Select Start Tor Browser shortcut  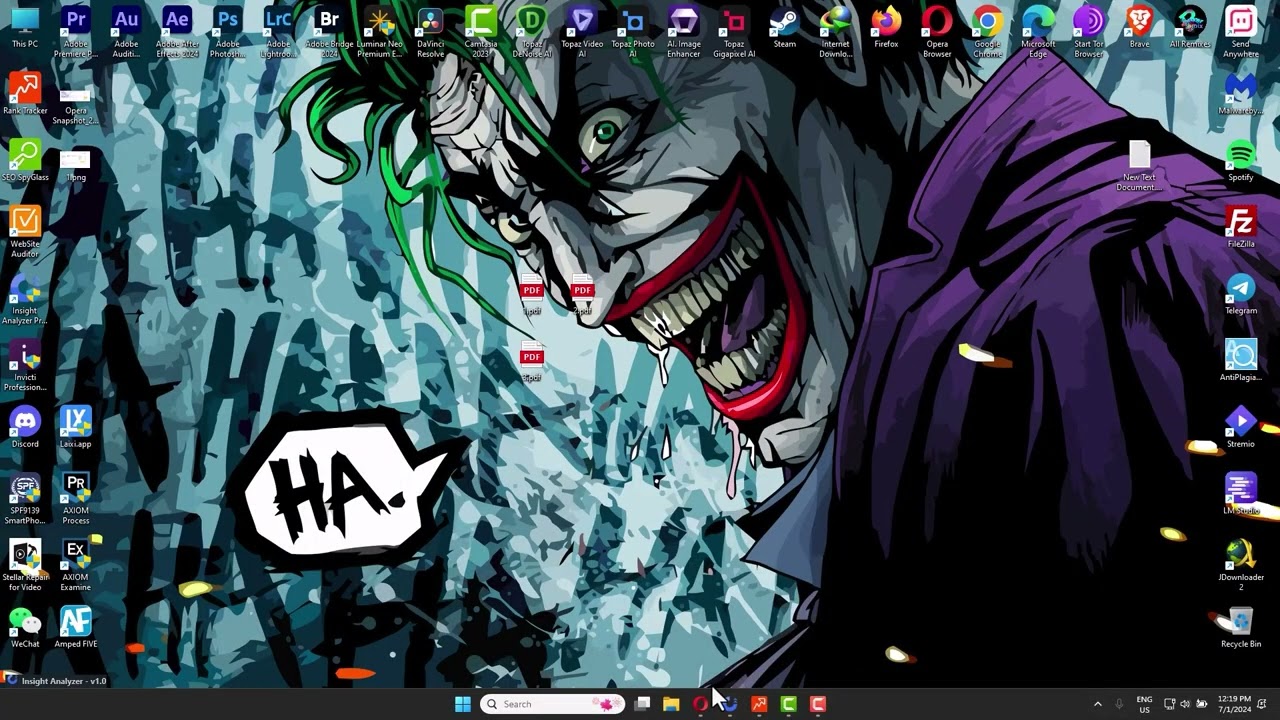1089,33
